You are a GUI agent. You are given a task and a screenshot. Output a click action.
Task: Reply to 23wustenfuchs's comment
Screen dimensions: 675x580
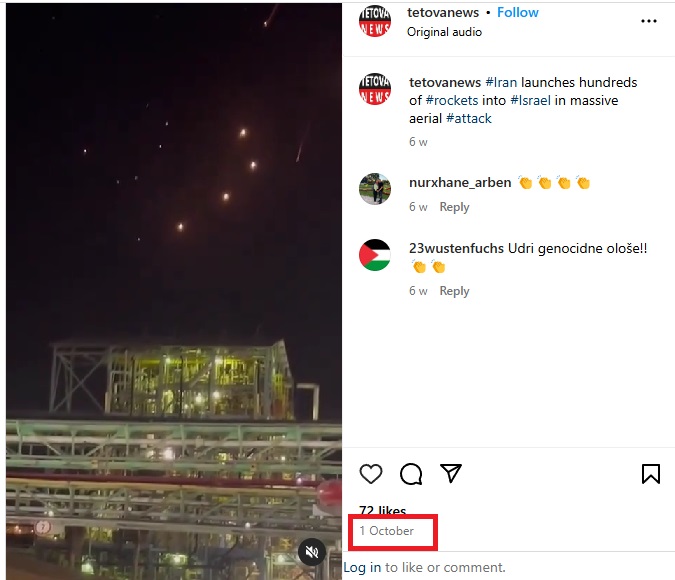pyautogui.click(x=454, y=291)
